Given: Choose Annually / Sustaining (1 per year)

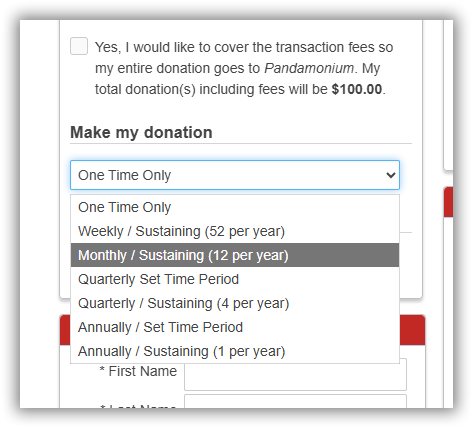Looking at the screenshot, I should click(x=235, y=351).
